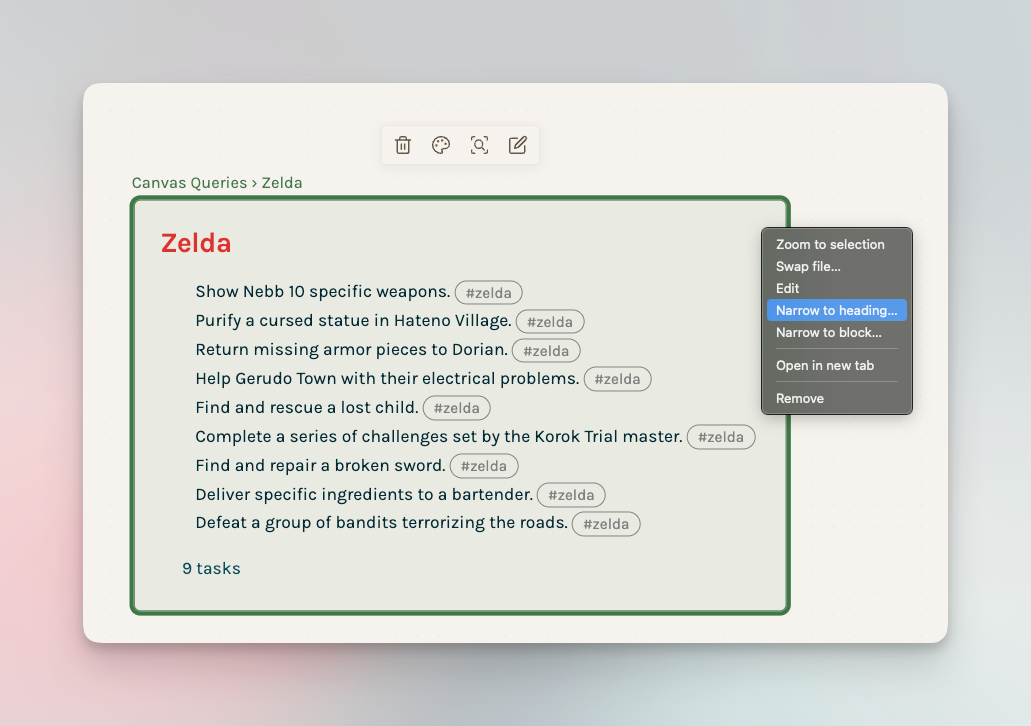This screenshot has height=726, width=1031.
Task: Select 'Find and rescue a lost child.'
Action: coord(307,407)
